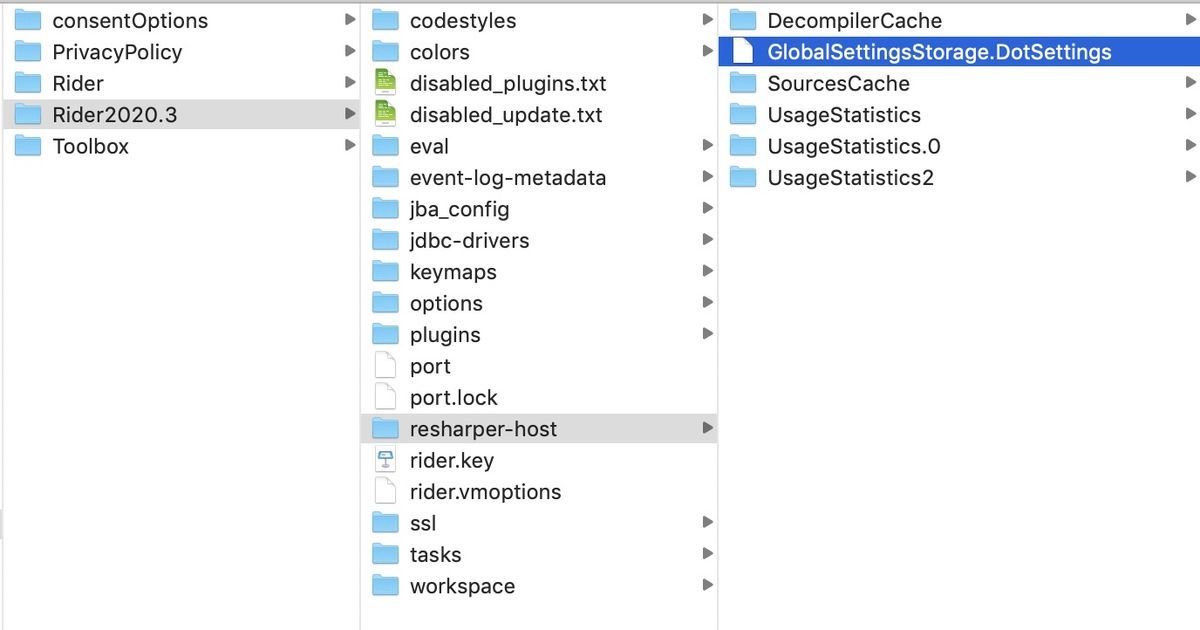This screenshot has height=630, width=1200.
Task: Expand PrivacyPolicy using its arrow
Action: (349, 52)
